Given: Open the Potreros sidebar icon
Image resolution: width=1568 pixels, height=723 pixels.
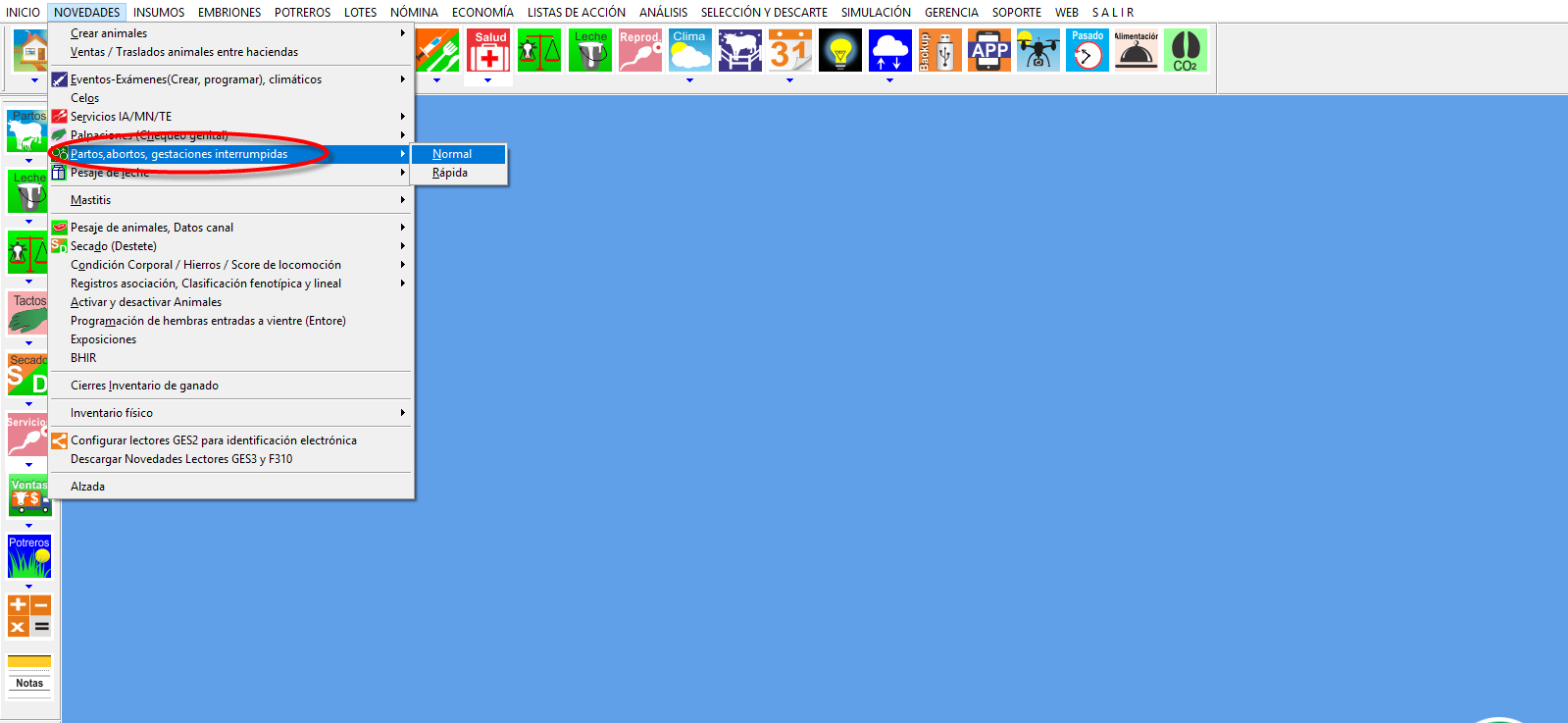Looking at the screenshot, I should pyautogui.click(x=29, y=557).
